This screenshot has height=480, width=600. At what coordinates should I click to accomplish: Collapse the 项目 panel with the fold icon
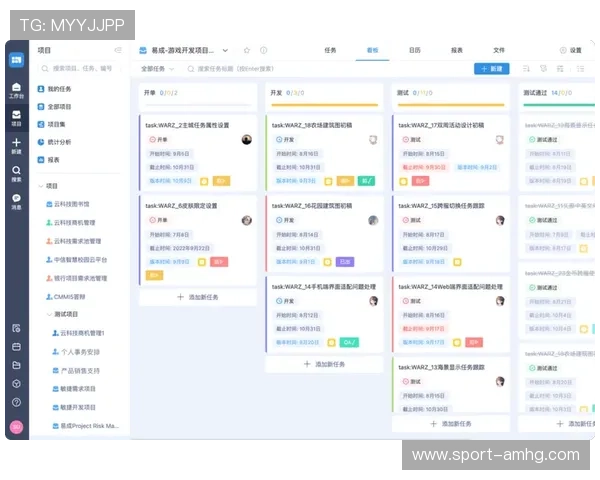point(118,50)
